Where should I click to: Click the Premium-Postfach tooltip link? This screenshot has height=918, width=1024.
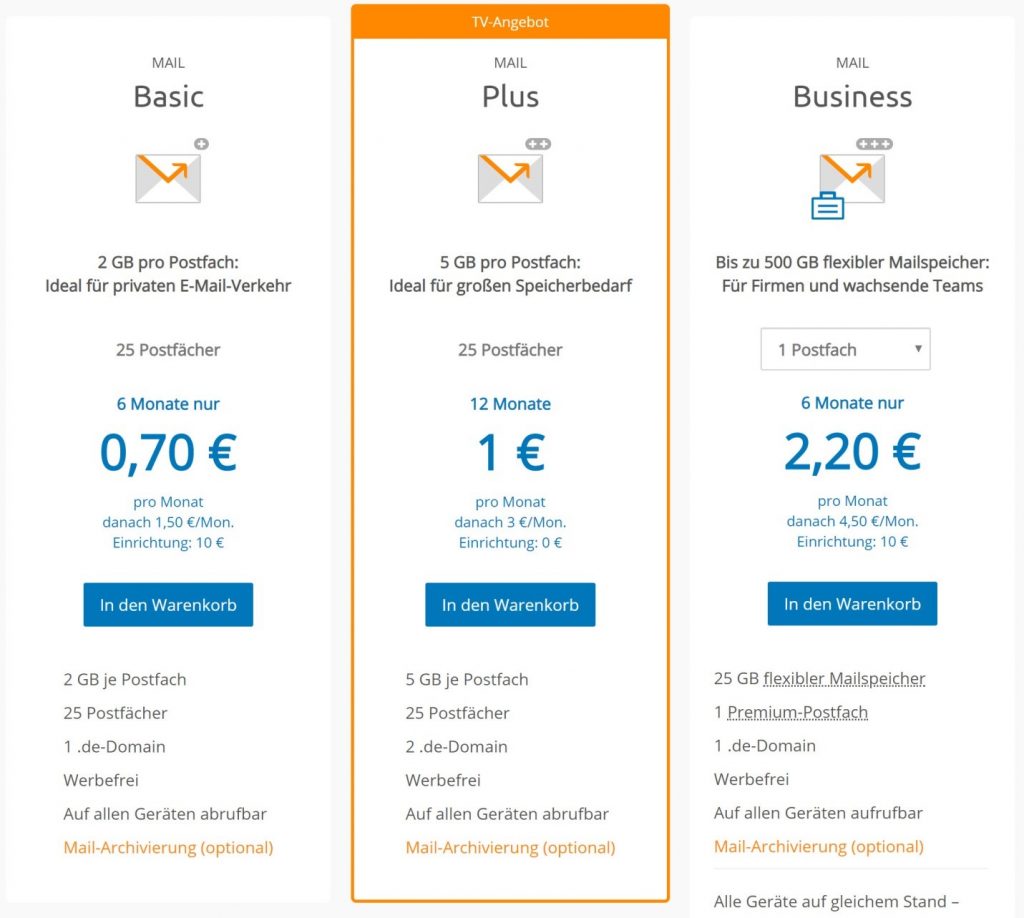click(797, 712)
